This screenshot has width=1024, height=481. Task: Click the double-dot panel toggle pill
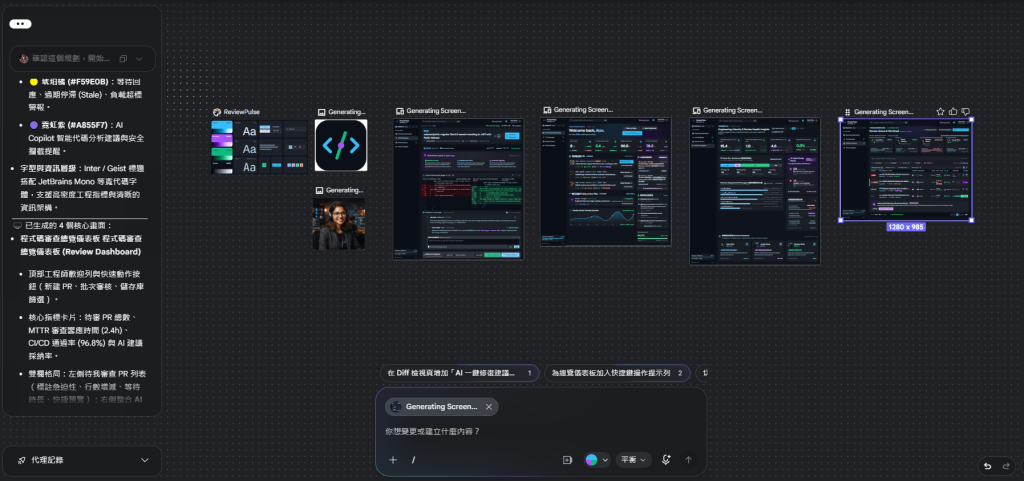coord(20,23)
